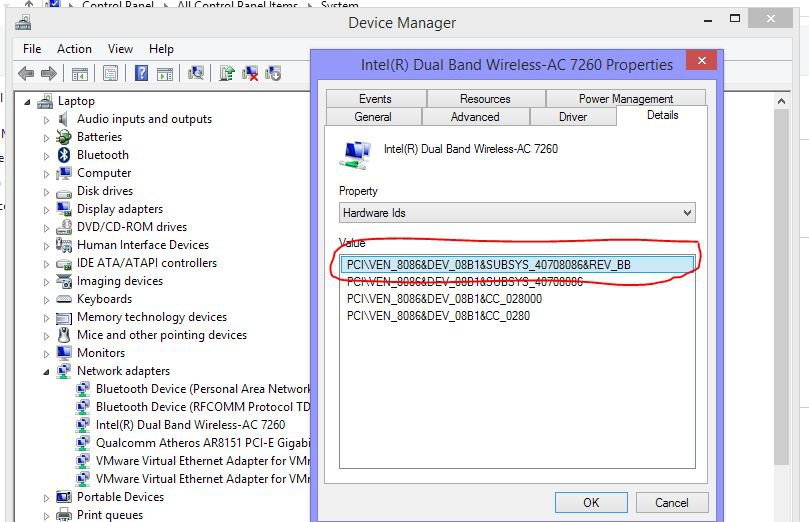Click the Device Manager title bar icon
Viewport: 809px width, 522px height.
[23, 22]
